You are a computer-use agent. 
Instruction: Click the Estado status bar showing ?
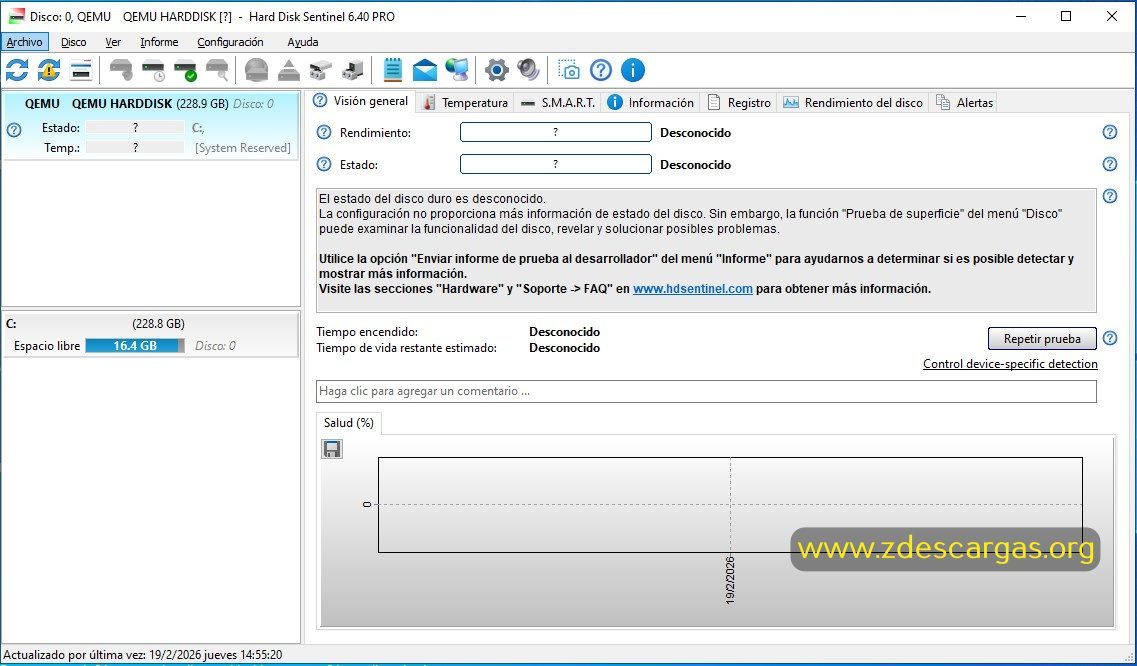pyautogui.click(x=555, y=164)
